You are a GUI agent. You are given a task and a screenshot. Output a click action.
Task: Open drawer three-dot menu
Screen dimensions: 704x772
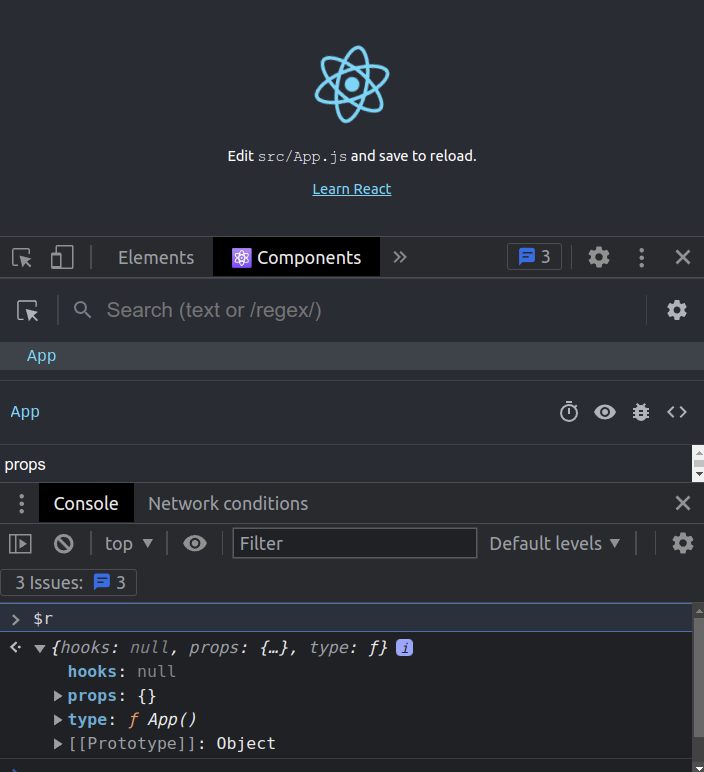pos(21,503)
